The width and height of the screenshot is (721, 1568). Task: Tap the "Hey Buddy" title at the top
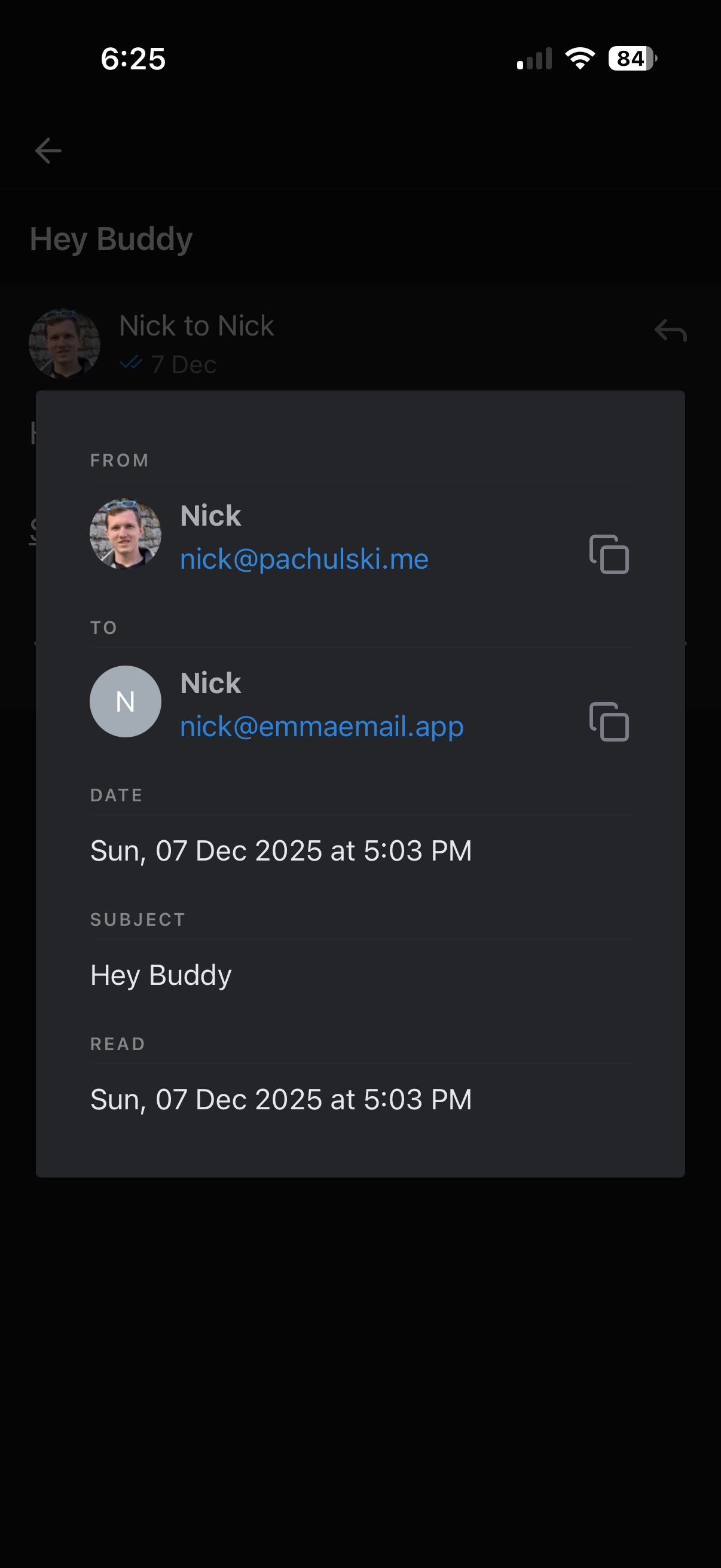click(111, 239)
